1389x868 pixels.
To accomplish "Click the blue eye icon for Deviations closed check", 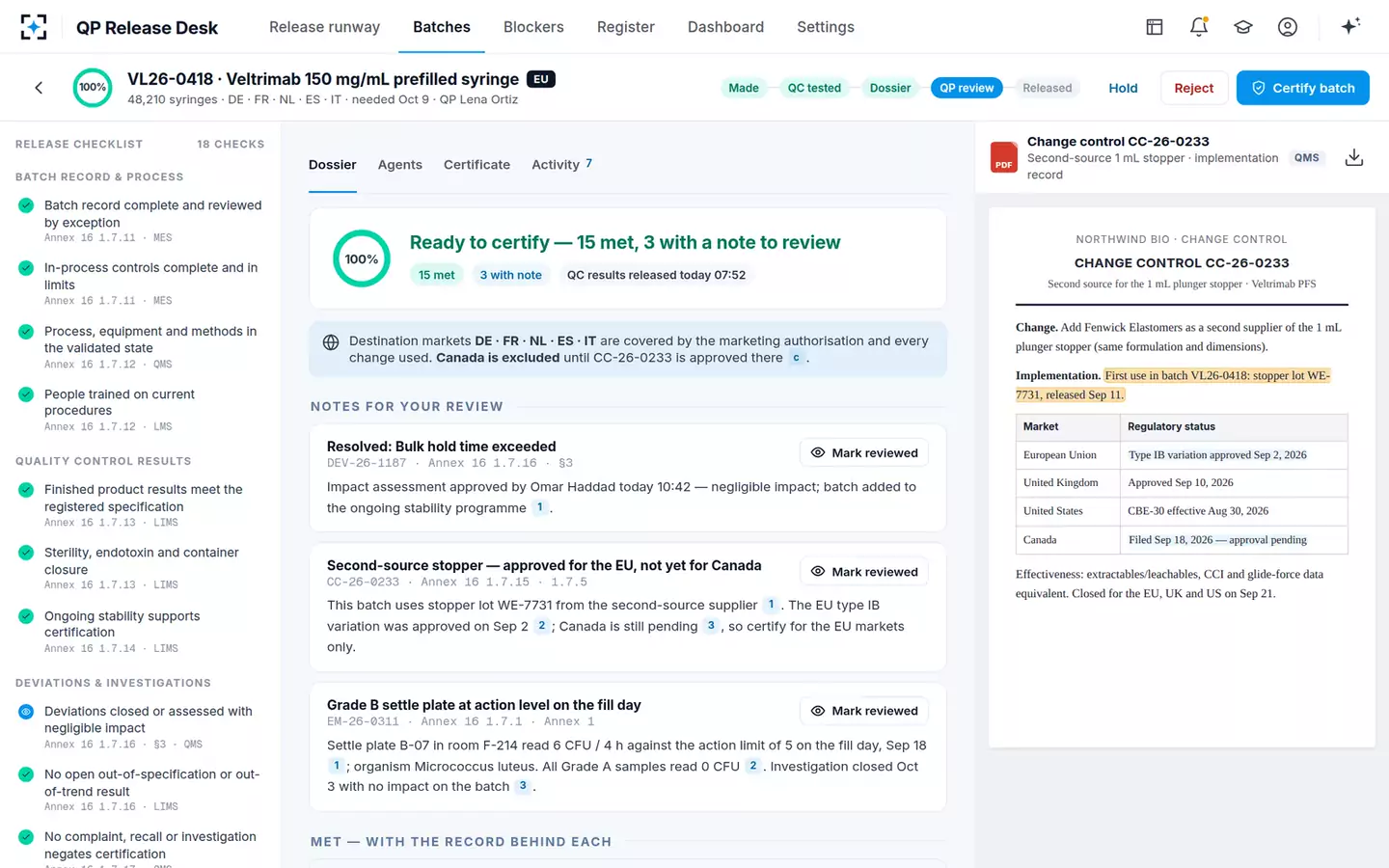I will pos(26,712).
